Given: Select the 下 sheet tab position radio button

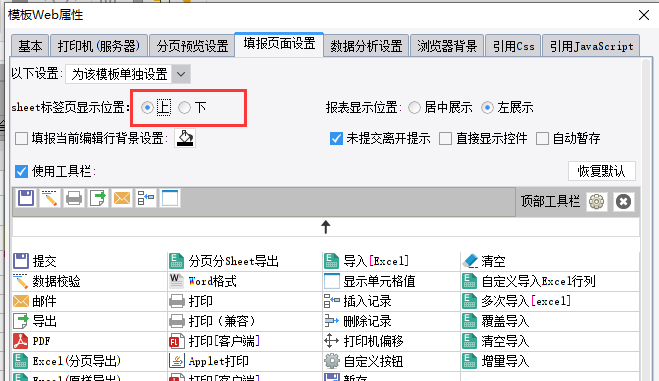Looking at the screenshot, I should coord(185,108).
